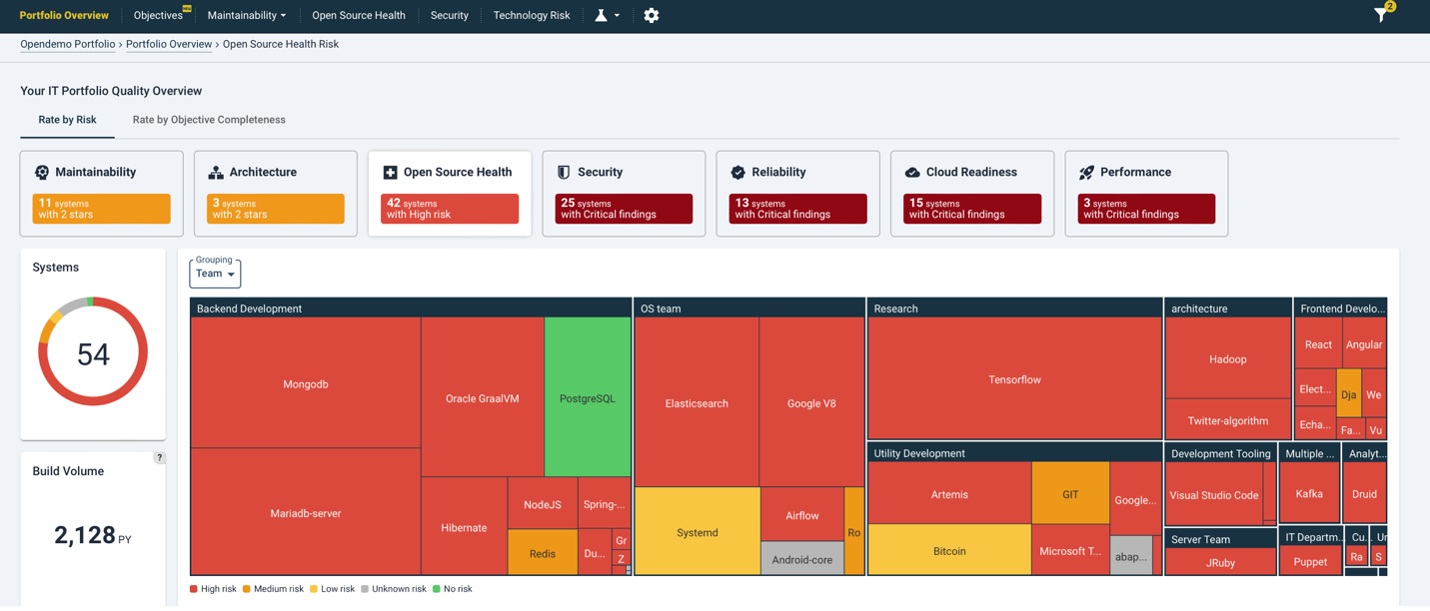The width and height of the screenshot is (1430, 611).
Task: Click 42 systems with High risk badge
Action: (x=449, y=209)
